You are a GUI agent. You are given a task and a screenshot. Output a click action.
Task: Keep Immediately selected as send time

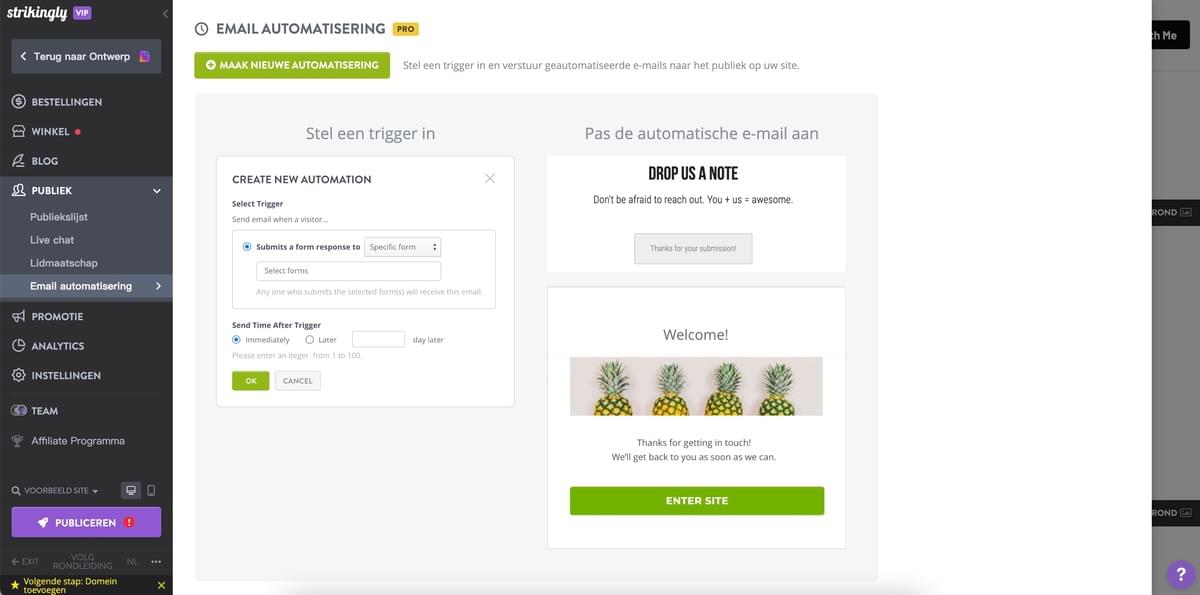click(234, 339)
